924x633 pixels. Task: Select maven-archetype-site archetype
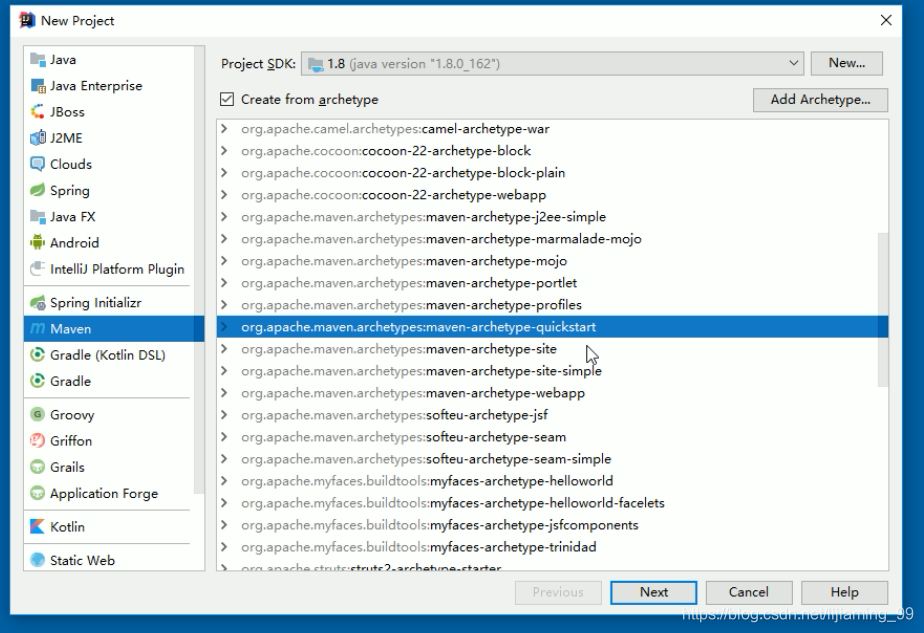(x=552, y=349)
